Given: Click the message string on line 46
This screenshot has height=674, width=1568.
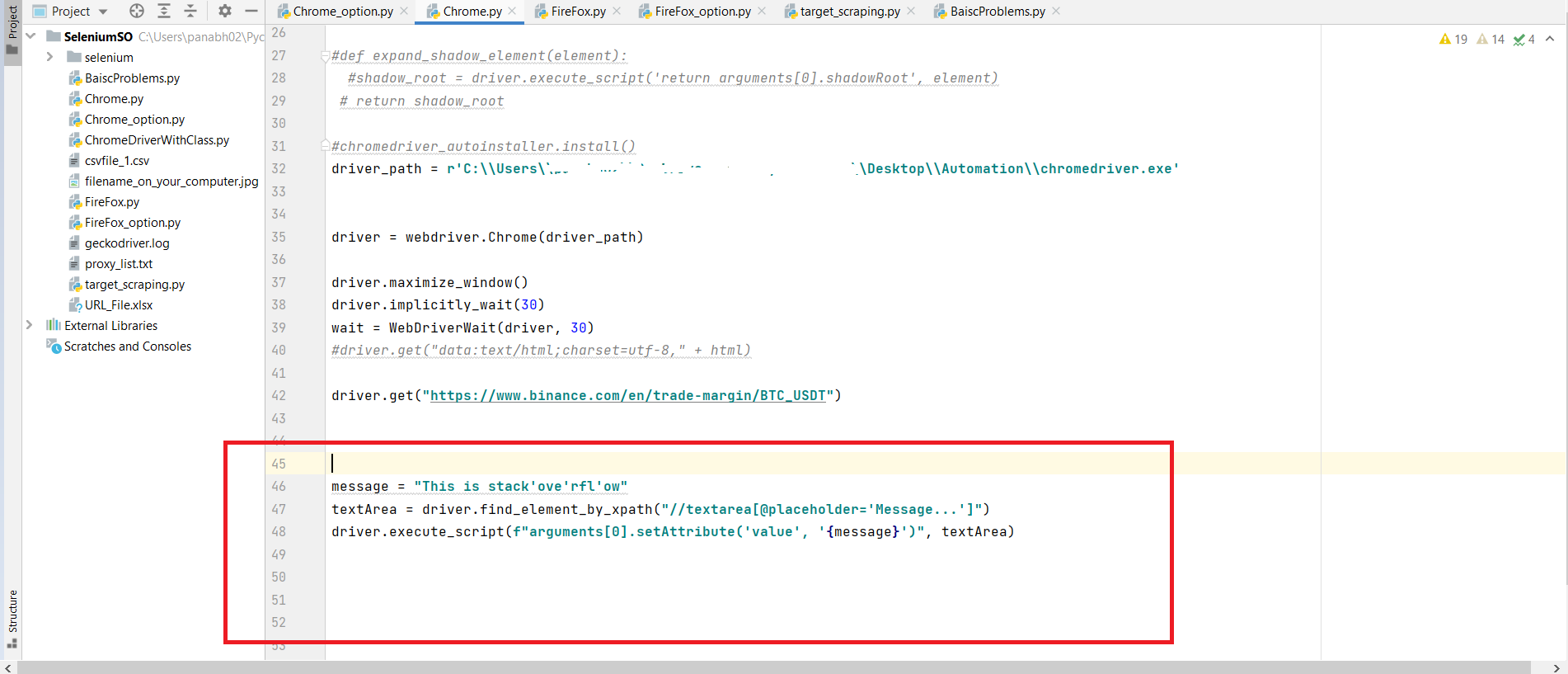Looking at the screenshot, I should pyautogui.click(x=521, y=486).
